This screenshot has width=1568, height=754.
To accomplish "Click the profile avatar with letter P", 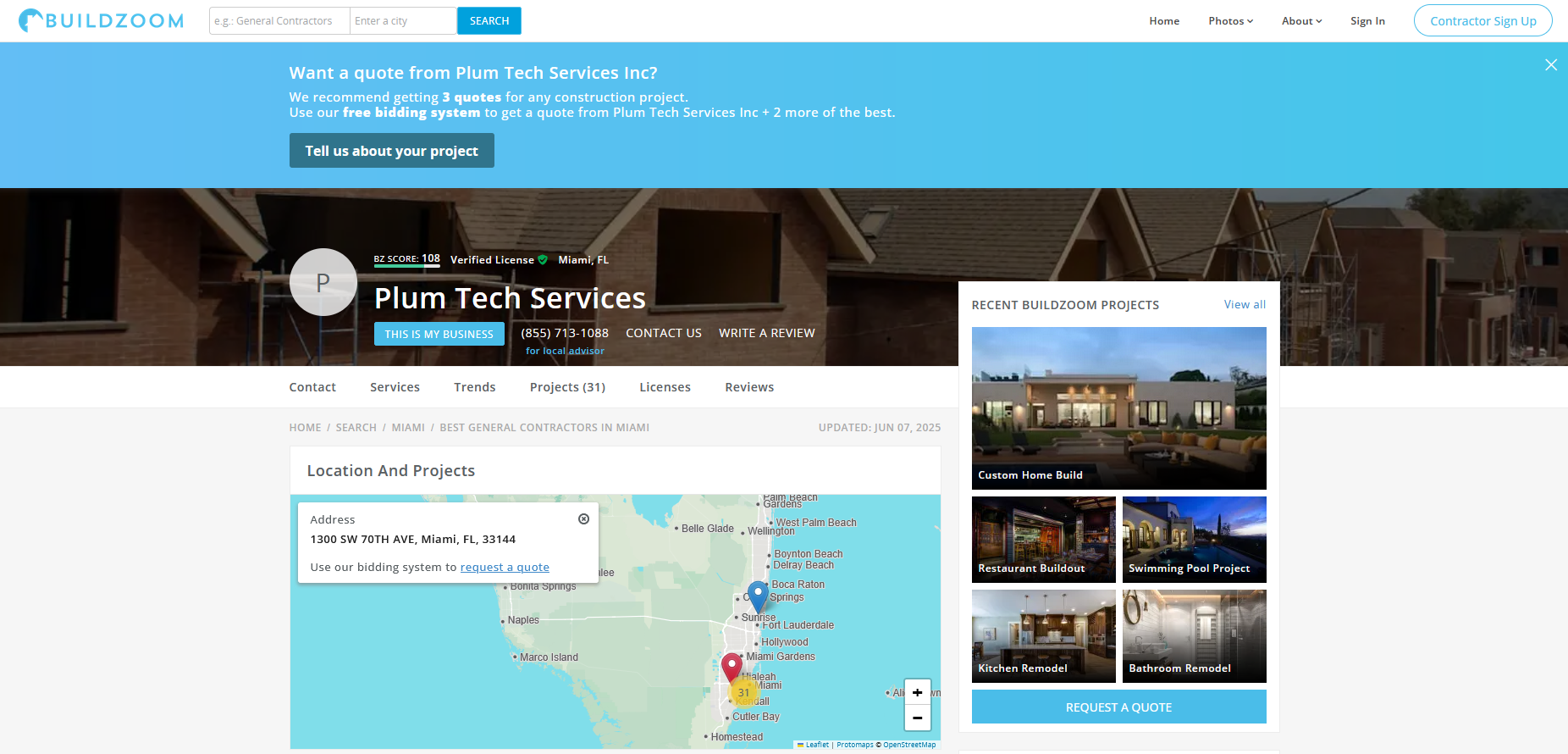I will [323, 282].
